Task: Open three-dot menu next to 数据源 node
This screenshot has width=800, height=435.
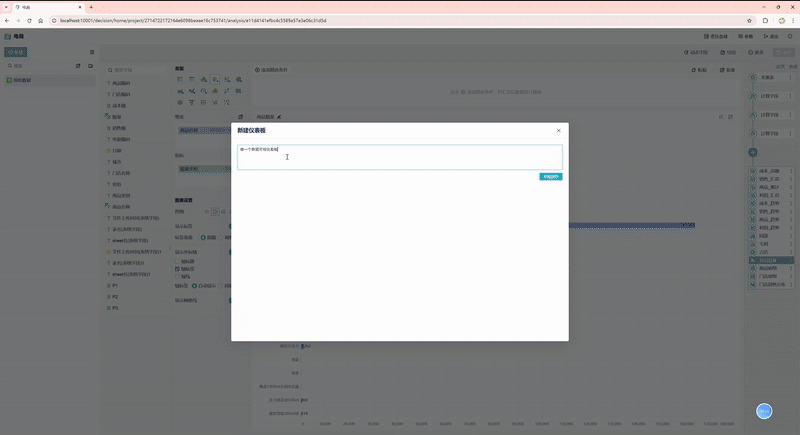Action: click(x=792, y=77)
